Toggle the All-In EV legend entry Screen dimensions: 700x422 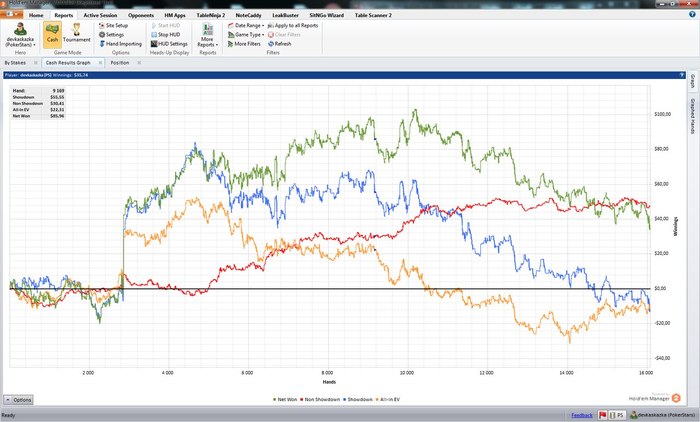(387, 399)
